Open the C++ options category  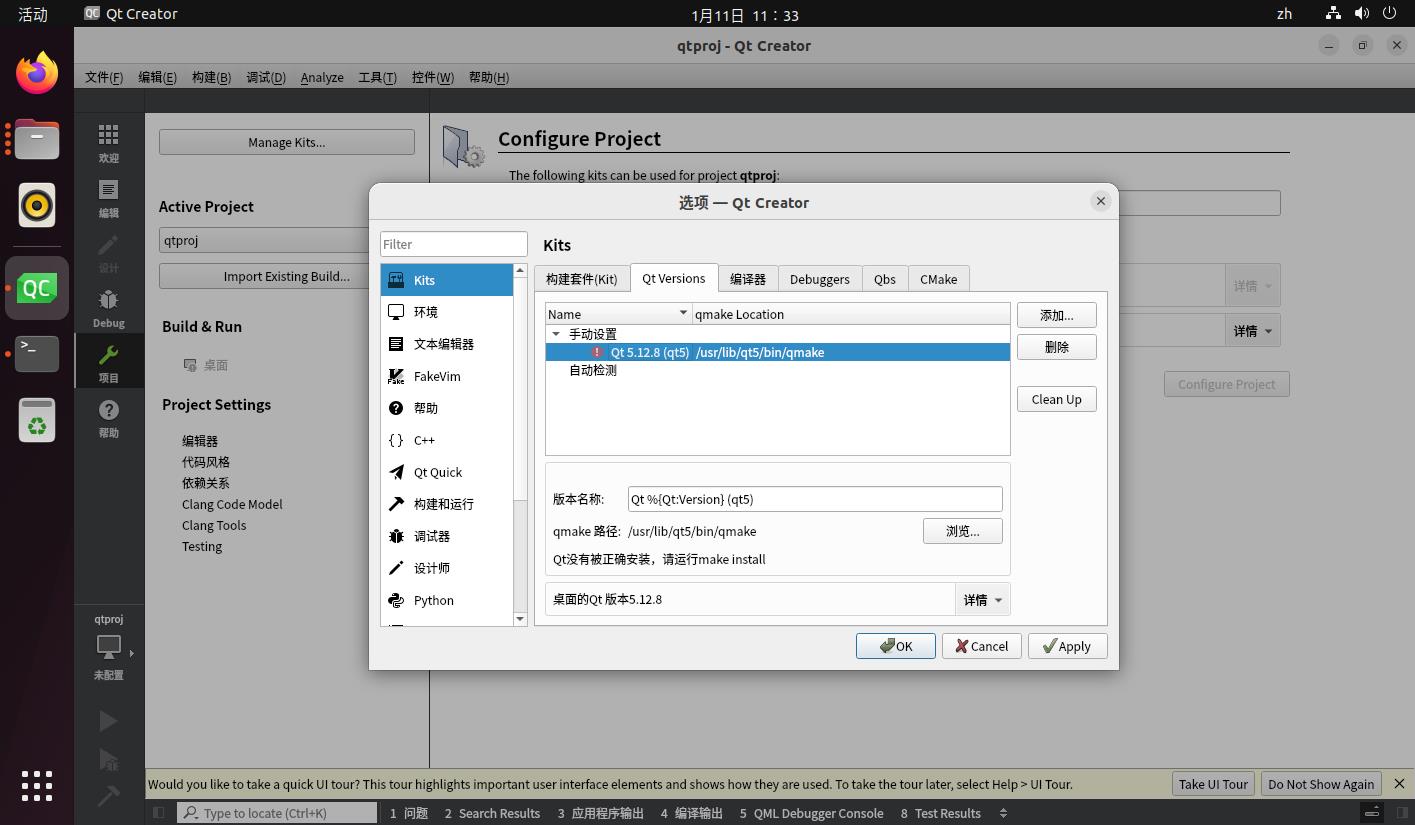coord(447,440)
